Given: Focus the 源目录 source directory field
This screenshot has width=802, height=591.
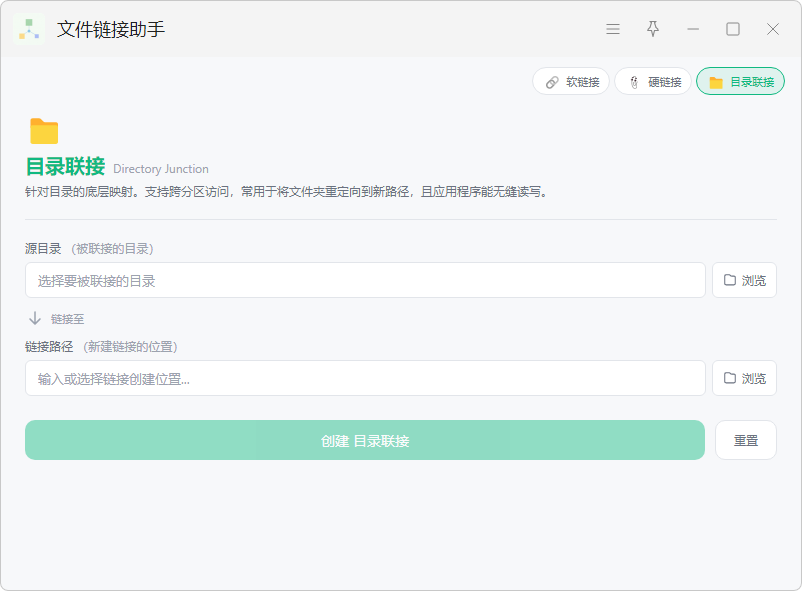Looking at the screenshot, I should (x=365, y=280).
